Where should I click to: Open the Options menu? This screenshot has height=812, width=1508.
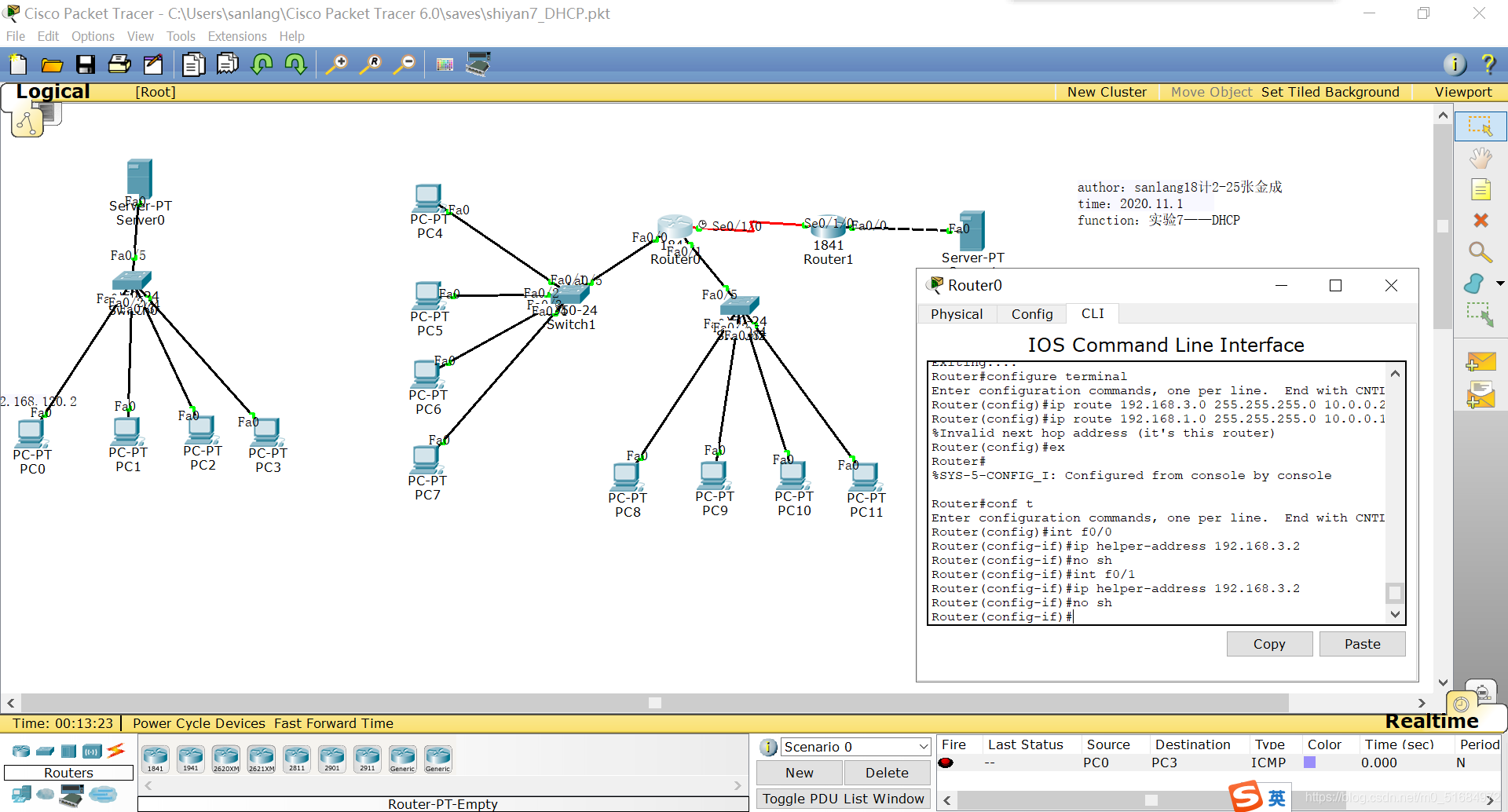pos(93,36)
